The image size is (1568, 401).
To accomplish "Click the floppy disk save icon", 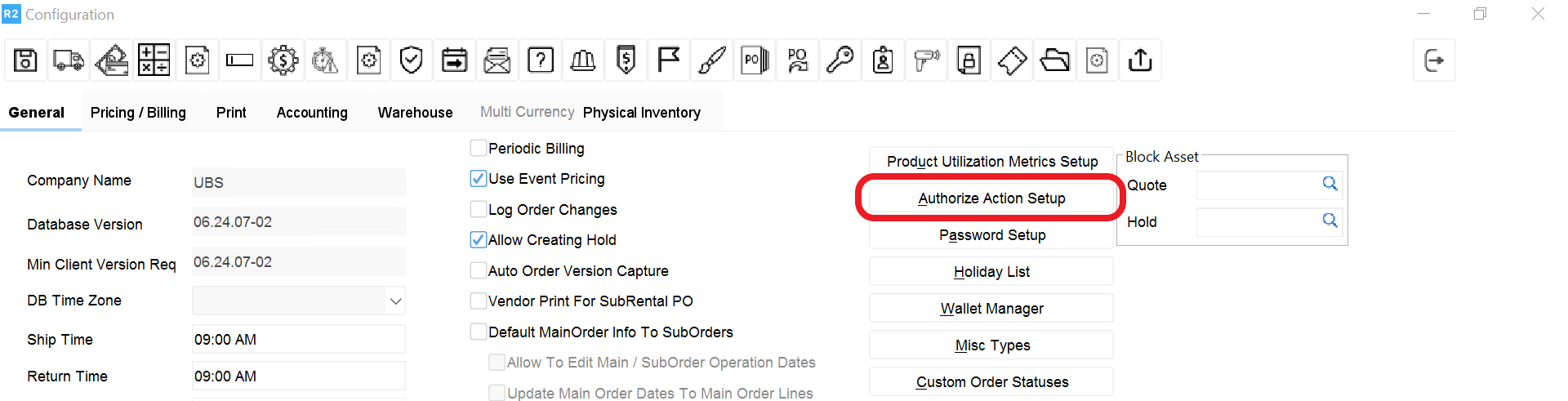I will pyautogui.click(x=25, y=60).
